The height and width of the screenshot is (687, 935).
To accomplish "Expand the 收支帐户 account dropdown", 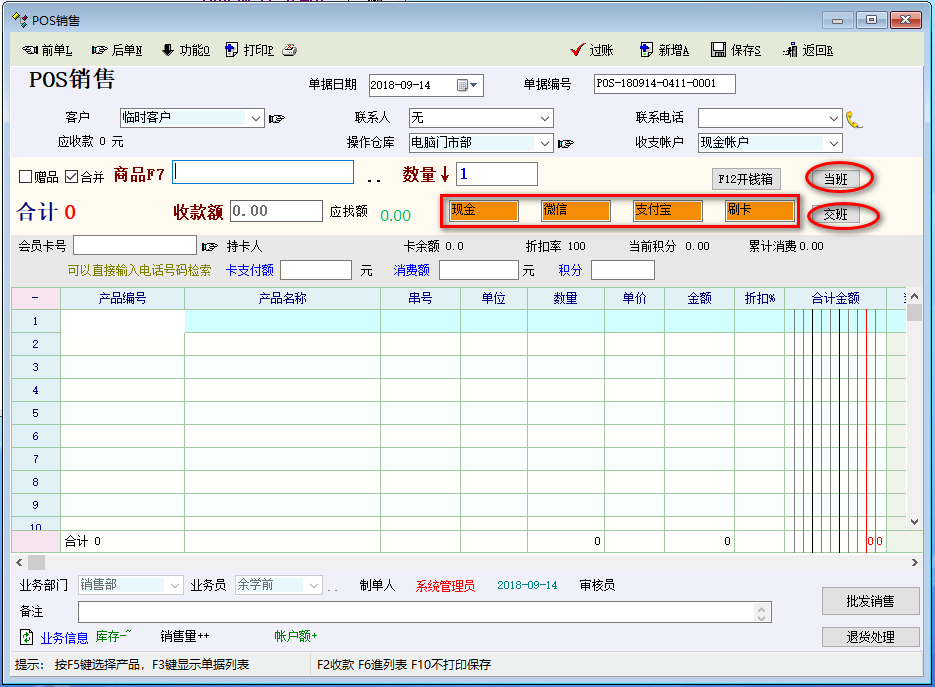I will [834, 143].
